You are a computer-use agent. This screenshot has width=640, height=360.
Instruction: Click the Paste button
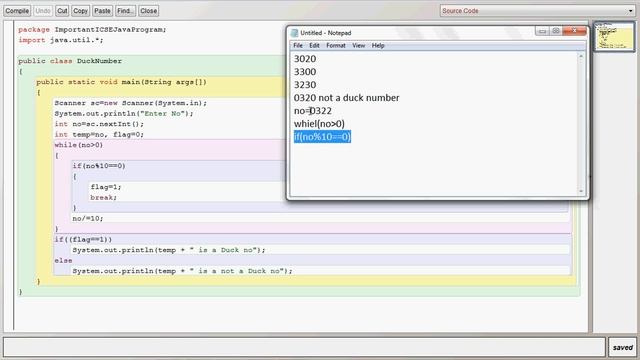[x=102, y=11]
